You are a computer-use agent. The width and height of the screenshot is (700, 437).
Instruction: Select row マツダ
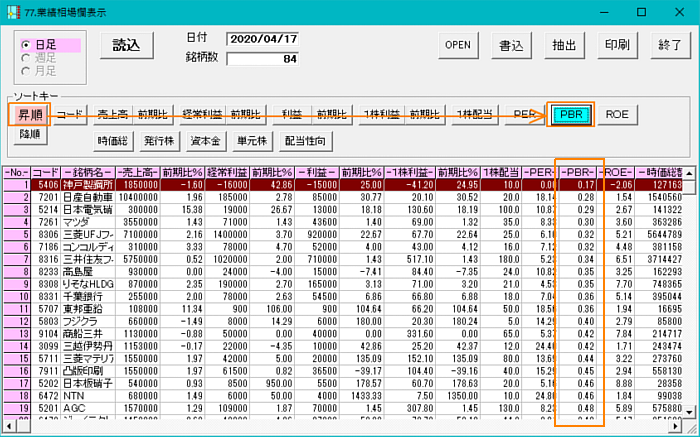[x=343, y=222]
